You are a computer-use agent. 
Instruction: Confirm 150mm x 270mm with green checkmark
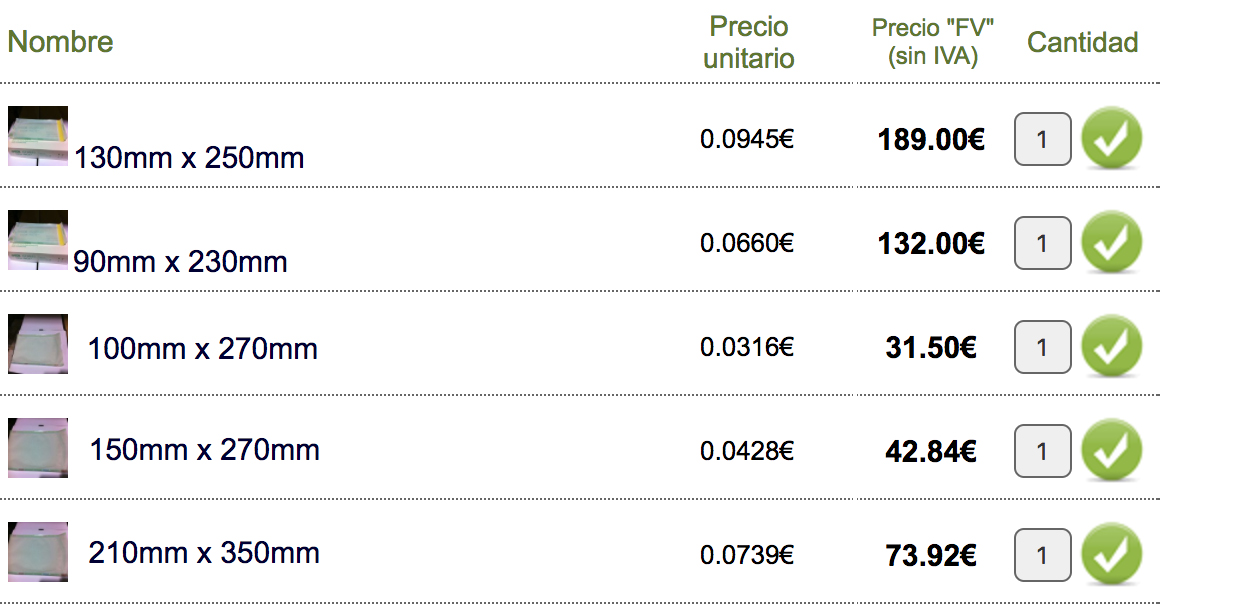[x=1111, y=450]
